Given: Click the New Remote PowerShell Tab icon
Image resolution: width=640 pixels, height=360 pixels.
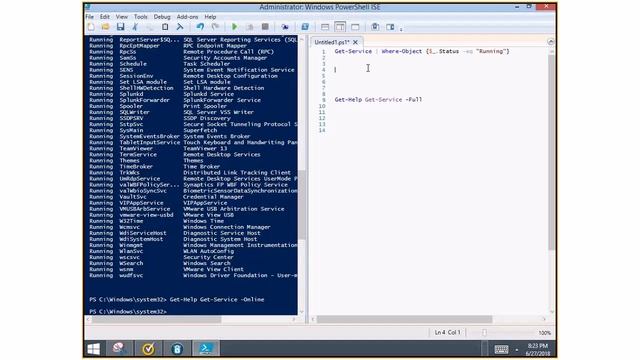Looking at the screenshot, I should point(285,27).
